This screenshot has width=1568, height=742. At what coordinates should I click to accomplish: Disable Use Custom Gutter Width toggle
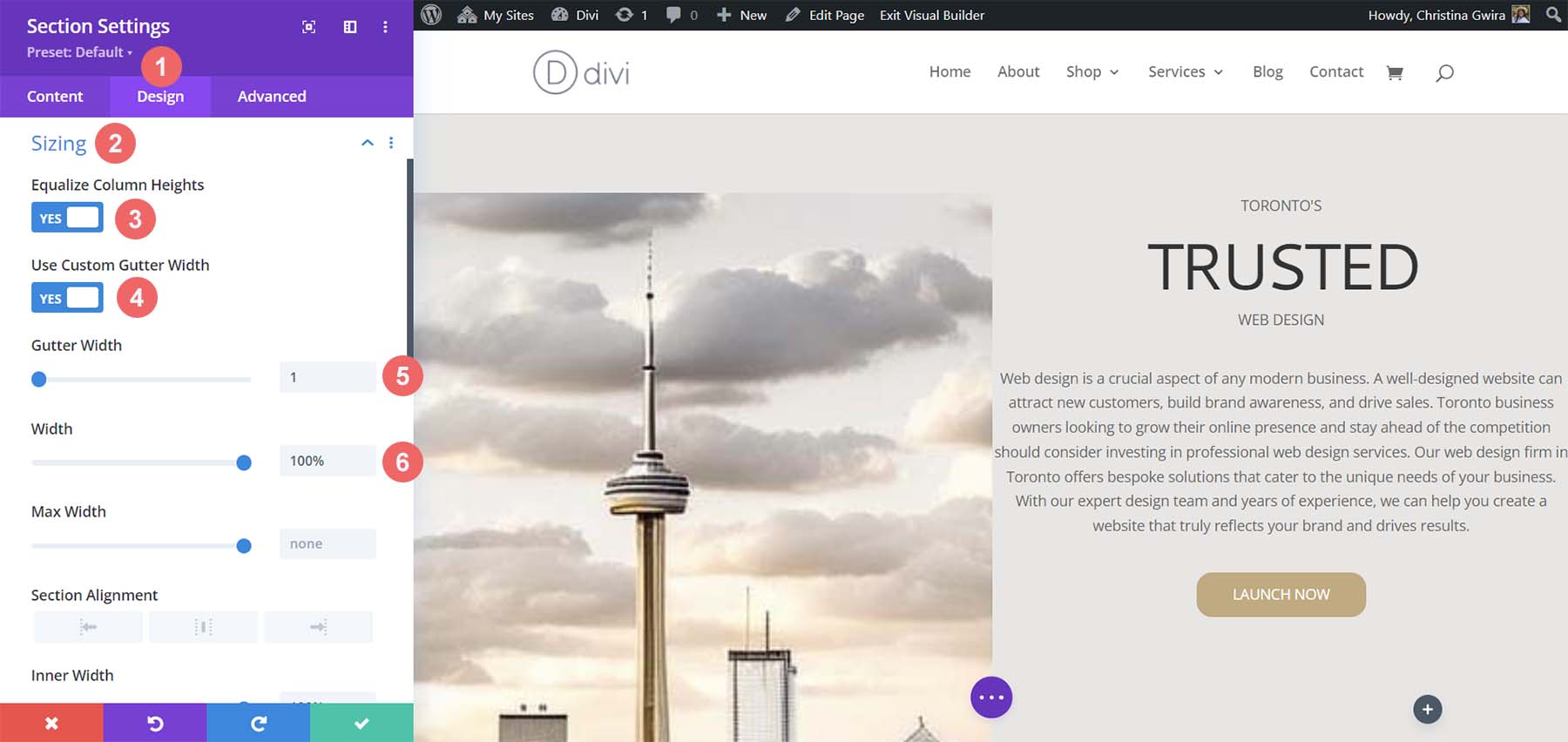[67, 298]
